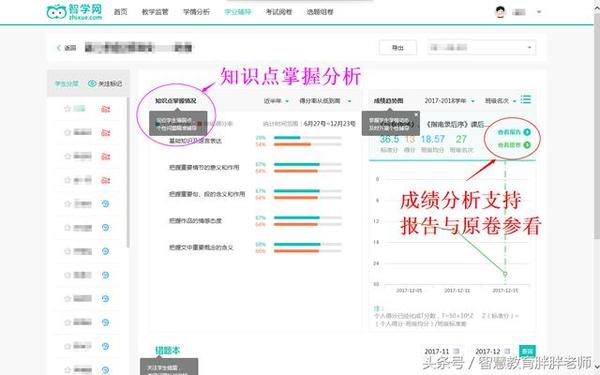
Task: Click the red warning icon on first student row
Action: click(106, 109)
